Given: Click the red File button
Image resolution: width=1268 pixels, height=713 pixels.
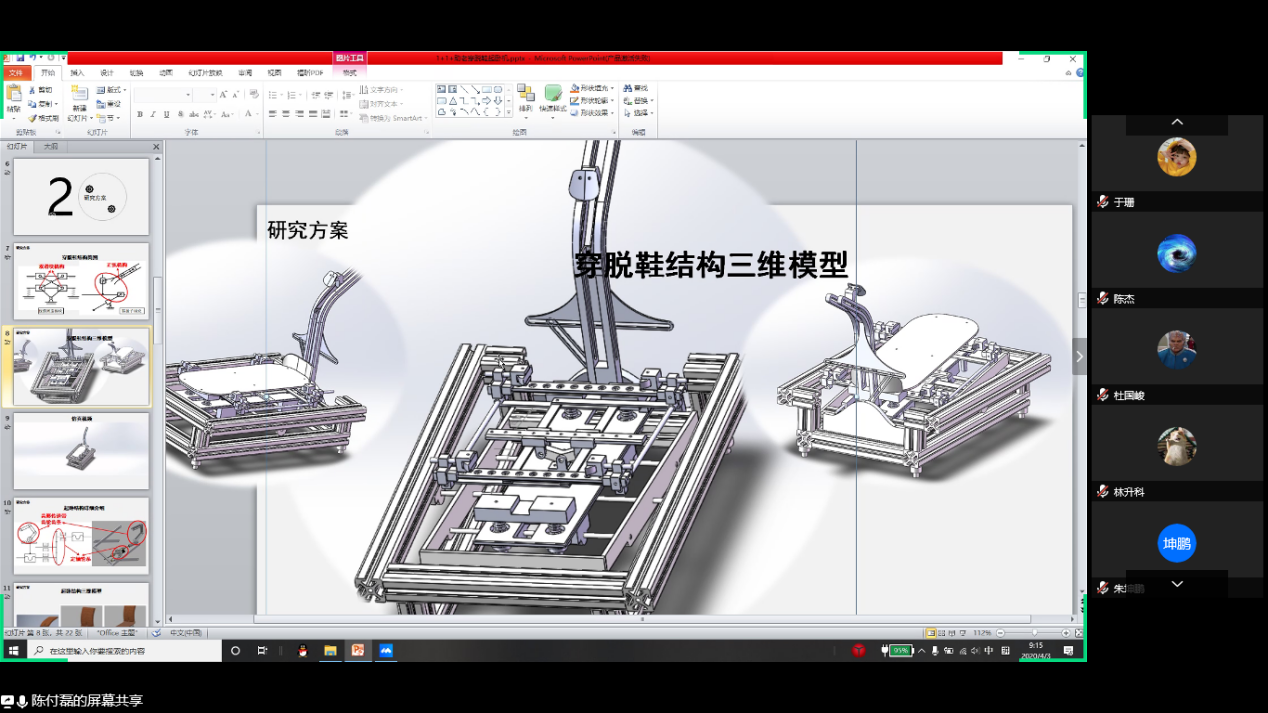Looking at the screenshot, I should click(15, 73).
